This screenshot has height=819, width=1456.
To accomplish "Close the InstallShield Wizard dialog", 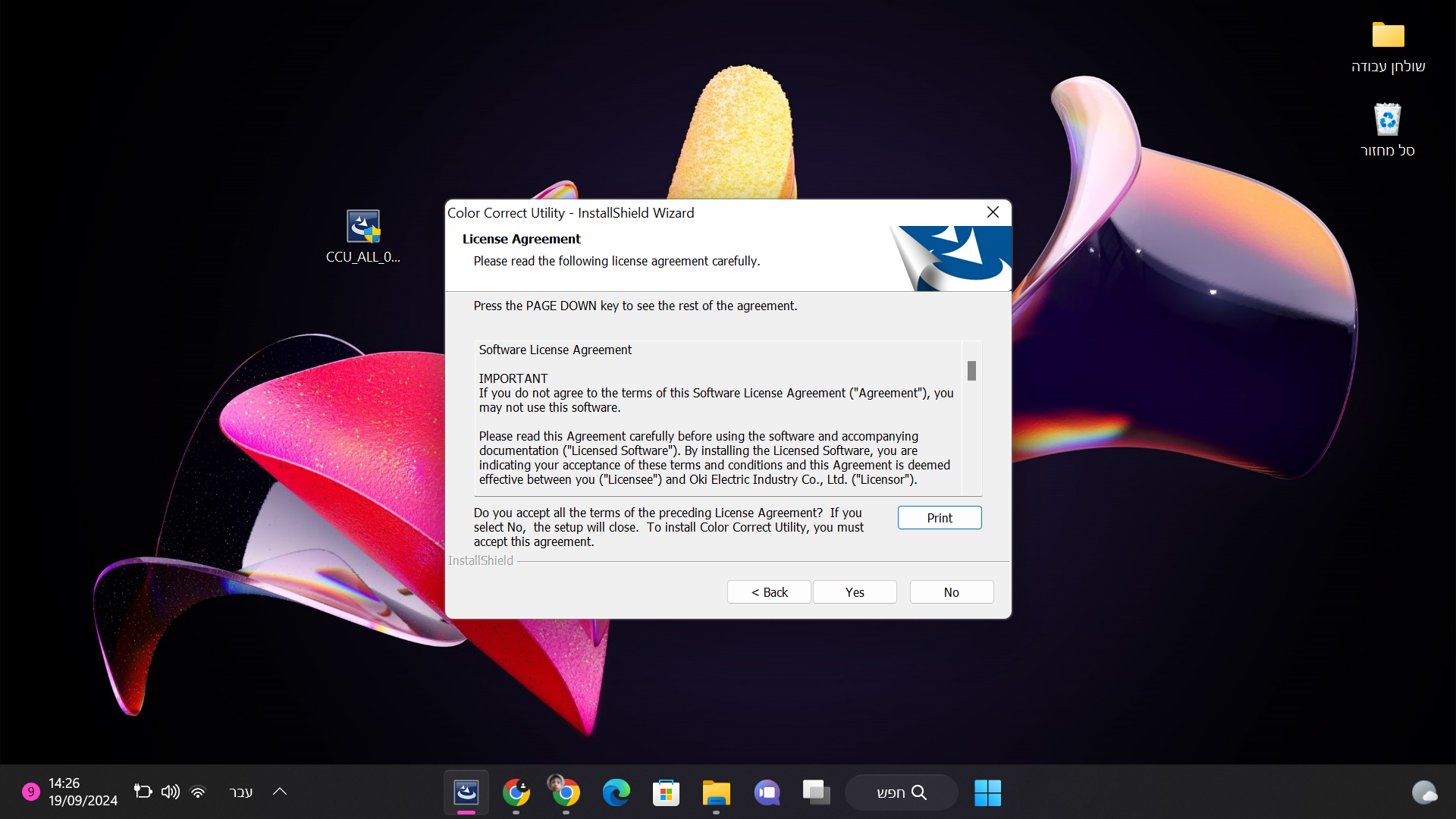I will coord(993,212).
